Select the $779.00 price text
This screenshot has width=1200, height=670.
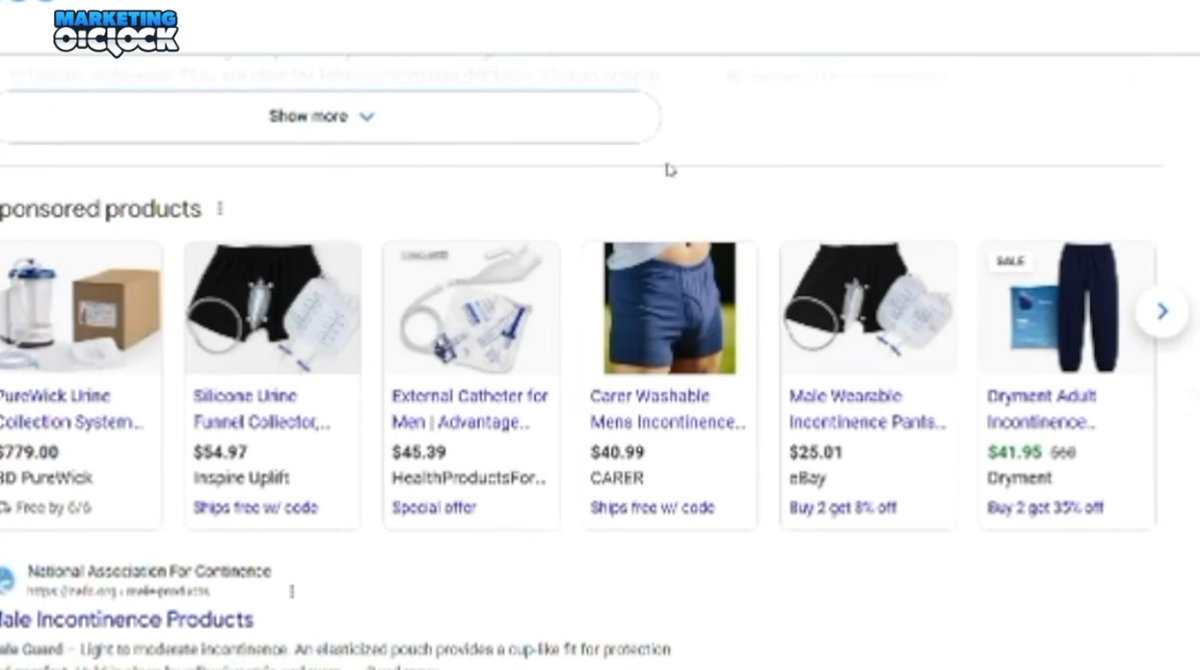(28, 452)
